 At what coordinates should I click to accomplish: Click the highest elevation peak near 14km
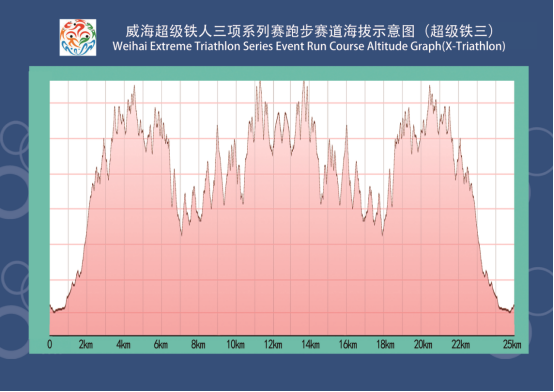click(303, 82)
